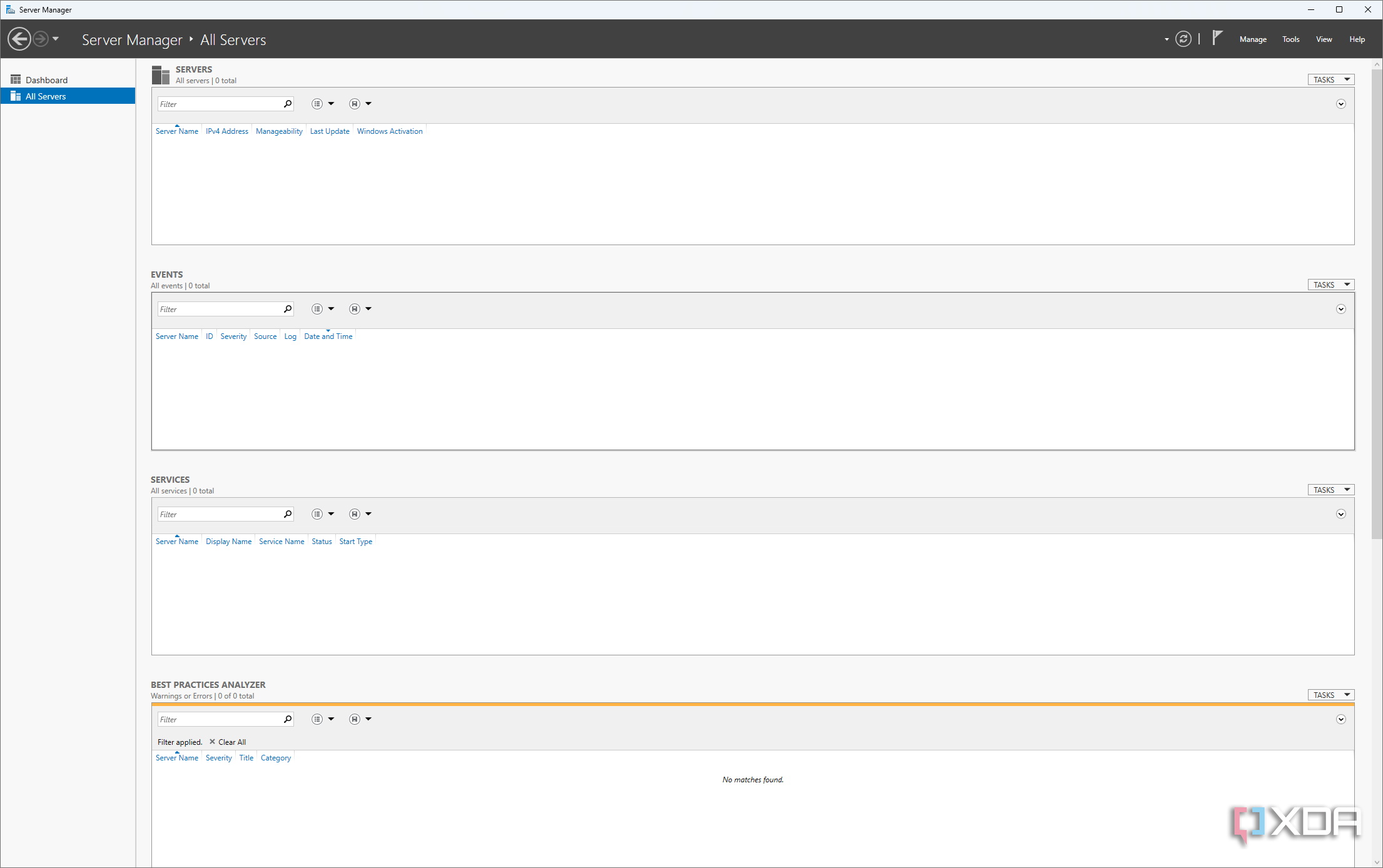The width and height of the screenshot is (1383, 868).
Task: Expand Best Practices filter criteria chevron
Action: point(1340,719)
